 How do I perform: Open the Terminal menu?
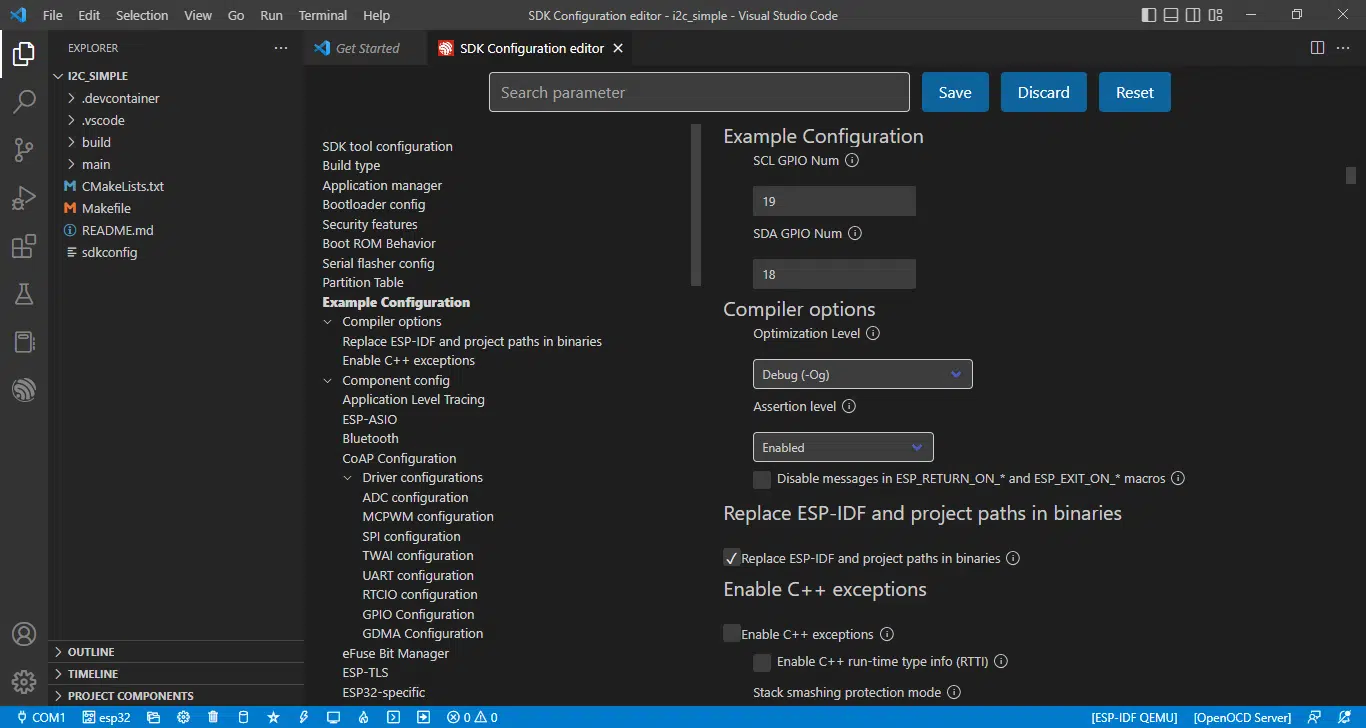point(323,15)
